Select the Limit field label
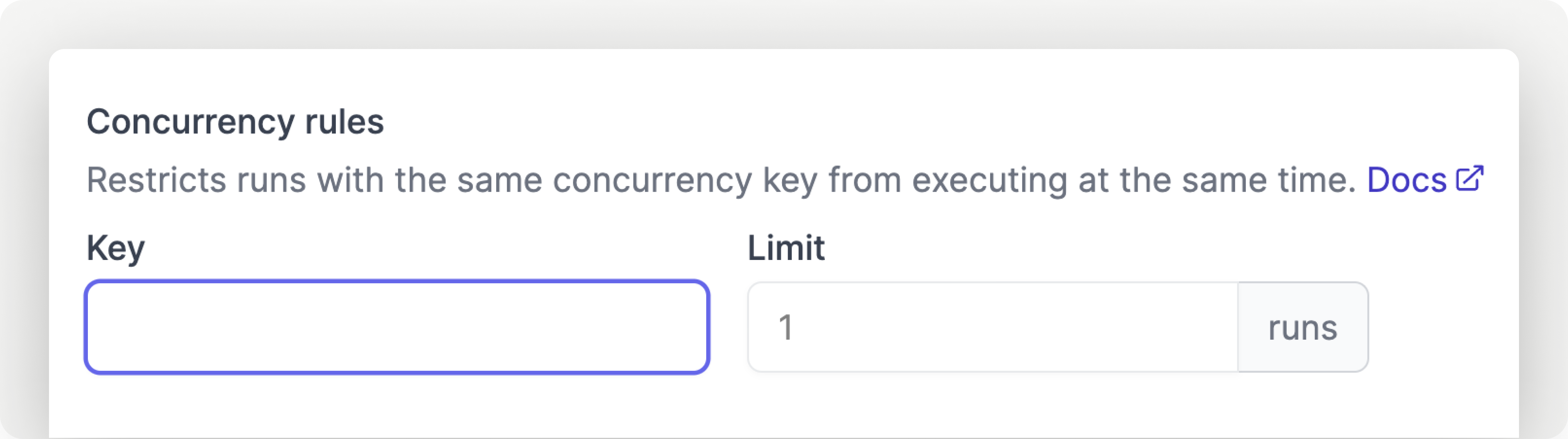The width and height of the screenshot is (1568, 439). pos(786,248)
